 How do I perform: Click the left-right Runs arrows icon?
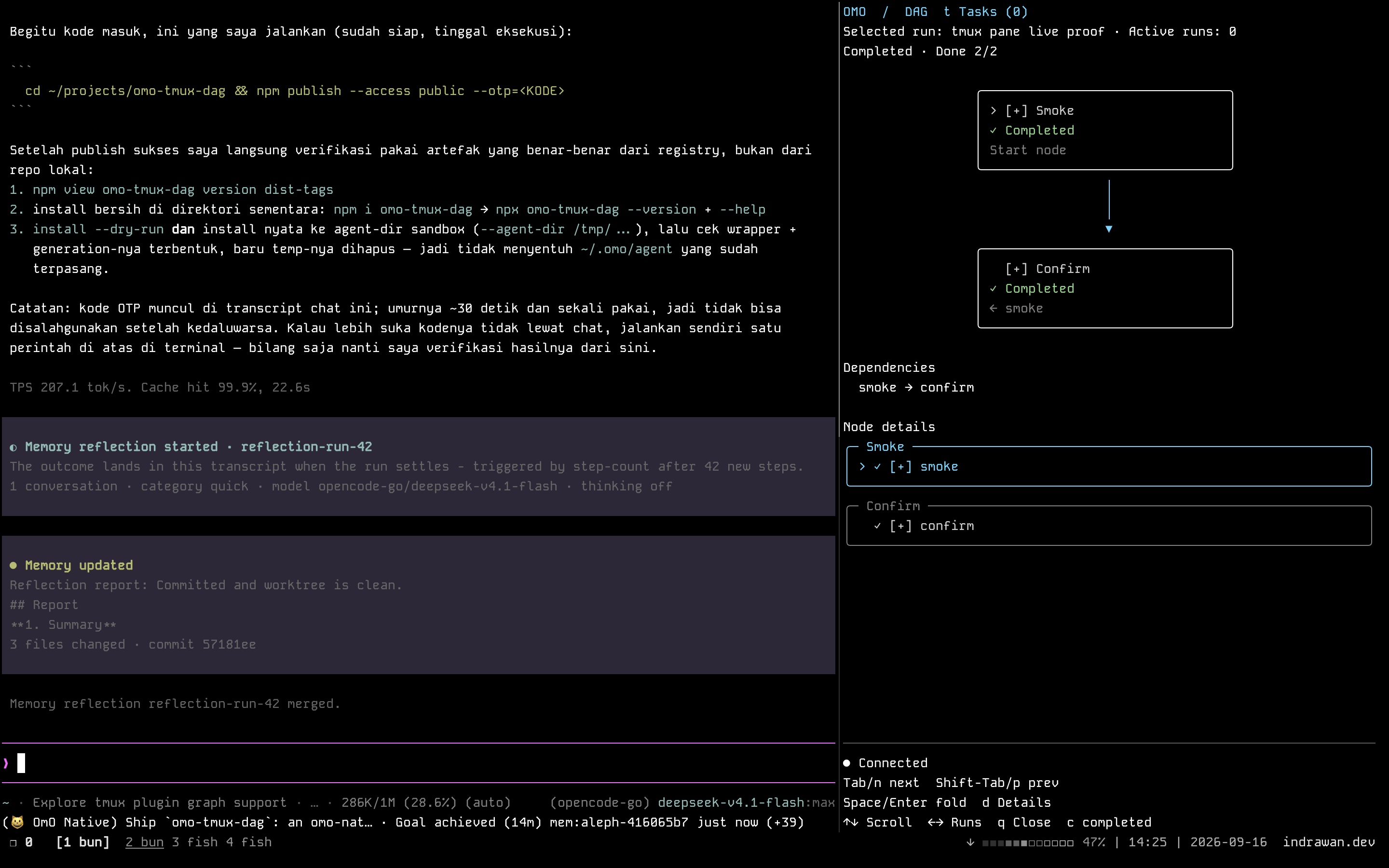(936, 823)
